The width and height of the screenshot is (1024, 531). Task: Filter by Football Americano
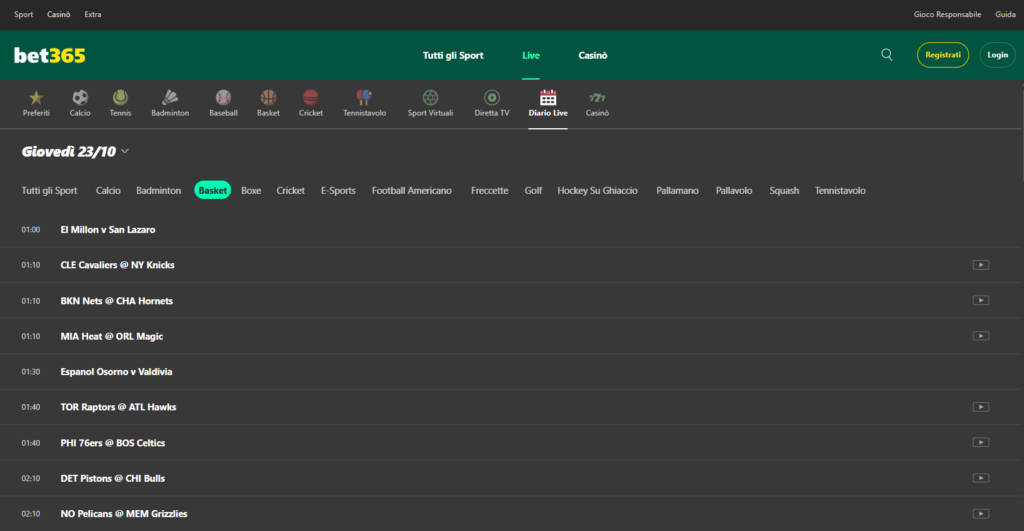point(411,190)
